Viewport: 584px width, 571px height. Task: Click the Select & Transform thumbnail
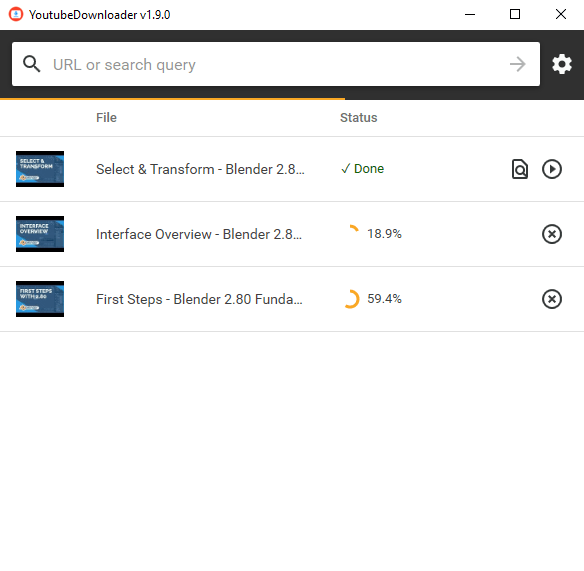click(x=40, y=169)
